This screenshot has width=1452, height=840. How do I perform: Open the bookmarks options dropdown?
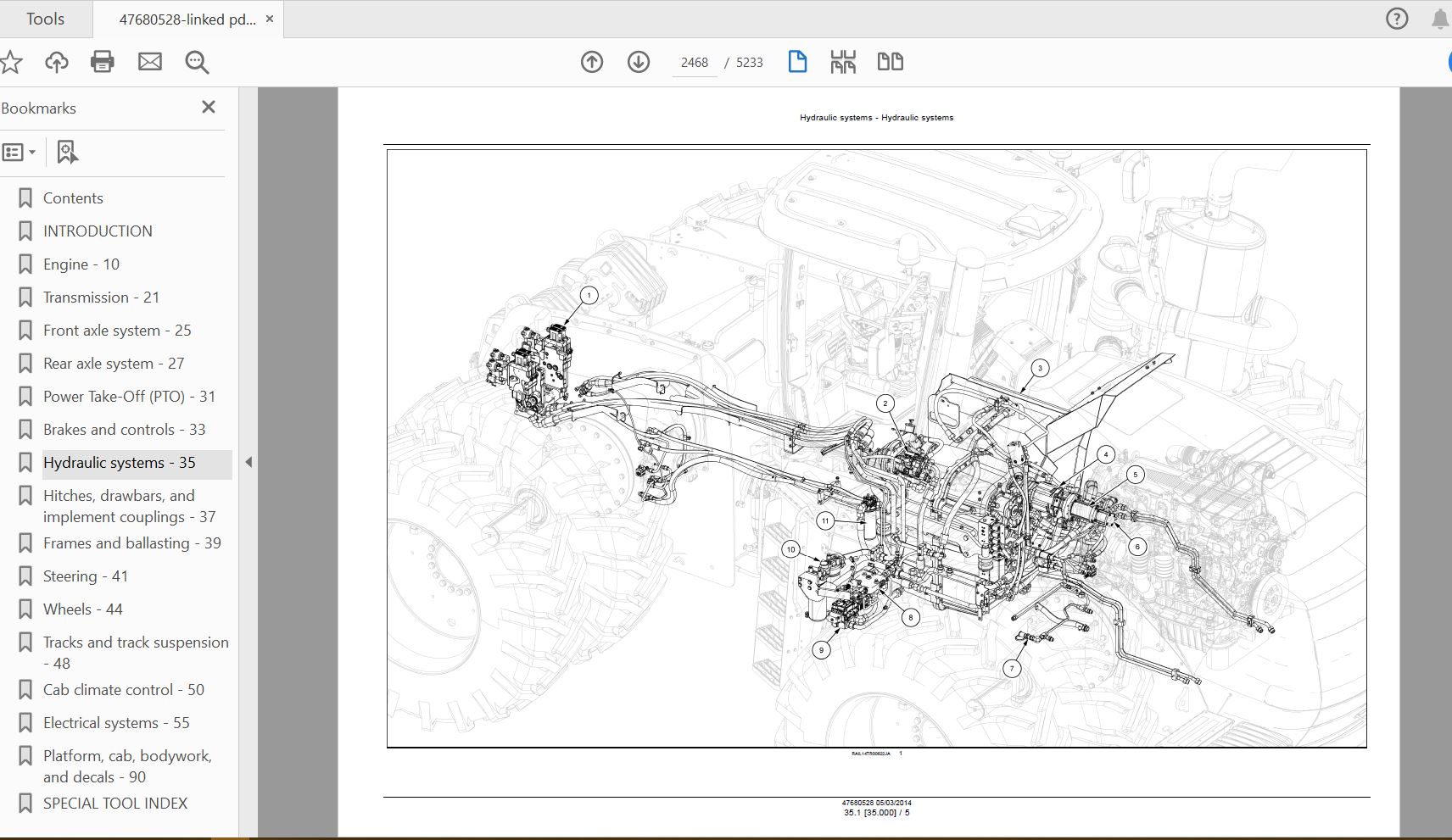tap(19, 153)
